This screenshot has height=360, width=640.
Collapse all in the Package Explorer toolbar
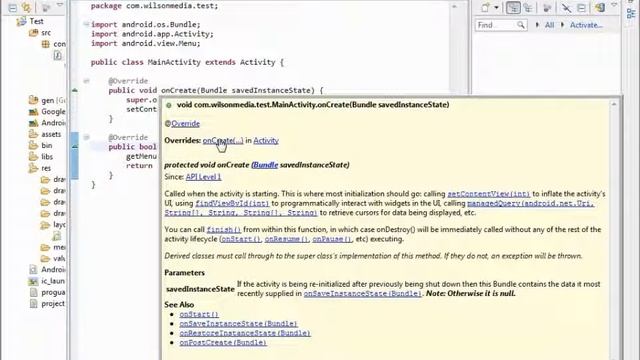coord(13,7)
